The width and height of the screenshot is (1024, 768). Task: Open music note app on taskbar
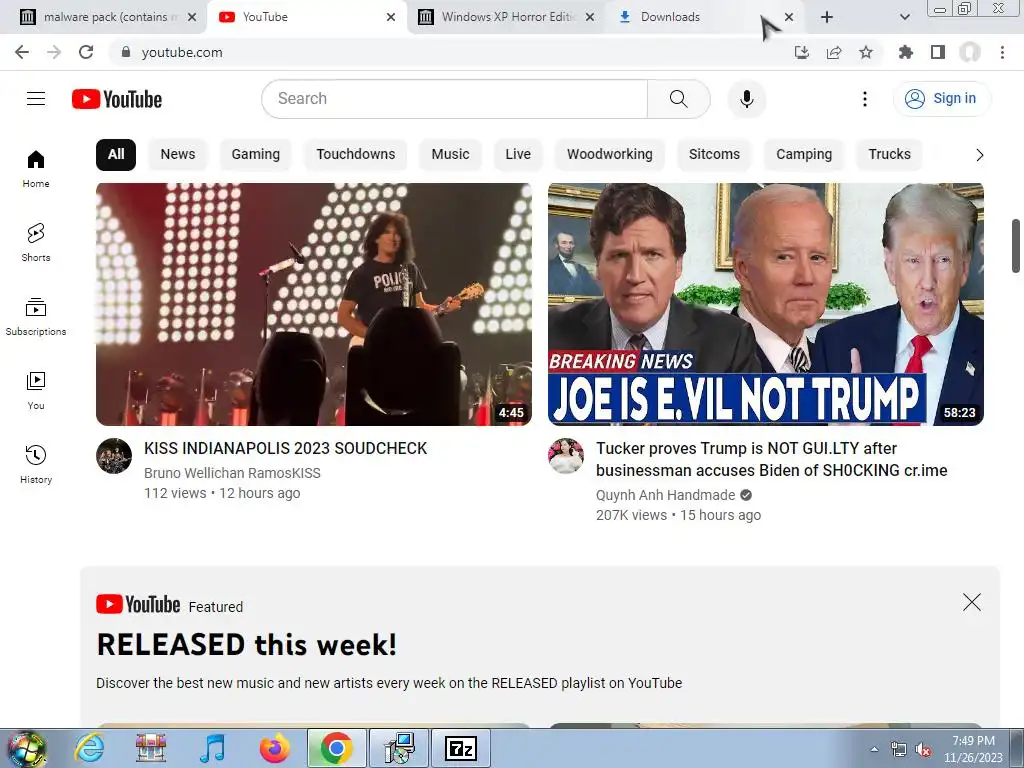[212, 749]
